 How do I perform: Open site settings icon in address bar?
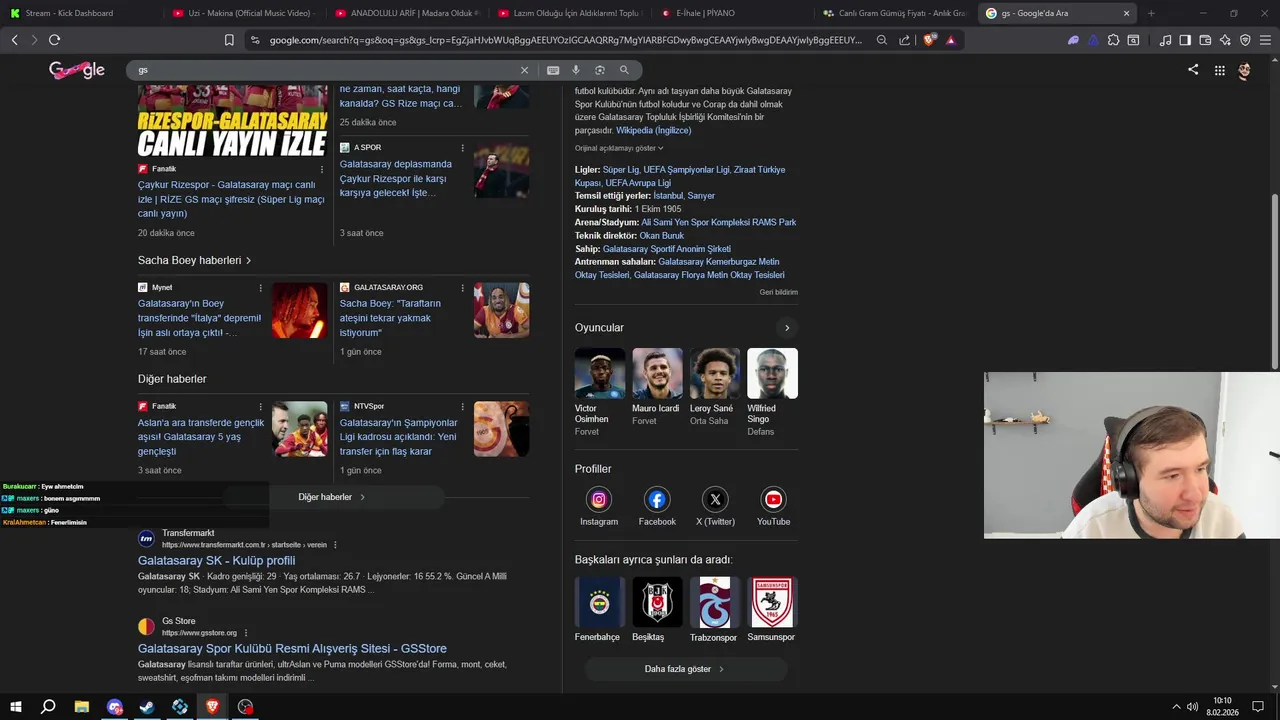(x=255, y=40)
